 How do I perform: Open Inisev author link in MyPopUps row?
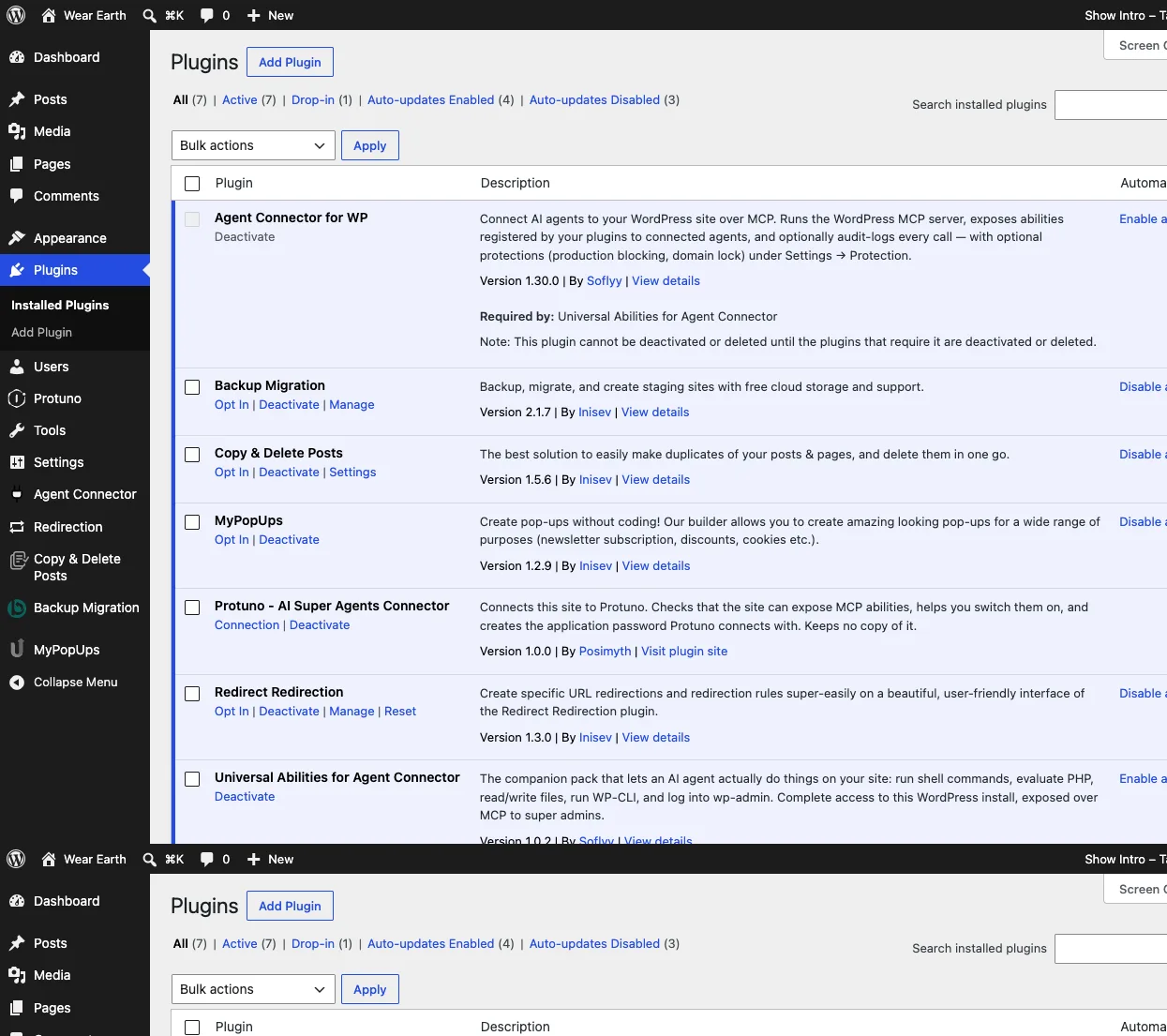pyautogui.click(x=596, y=565)
